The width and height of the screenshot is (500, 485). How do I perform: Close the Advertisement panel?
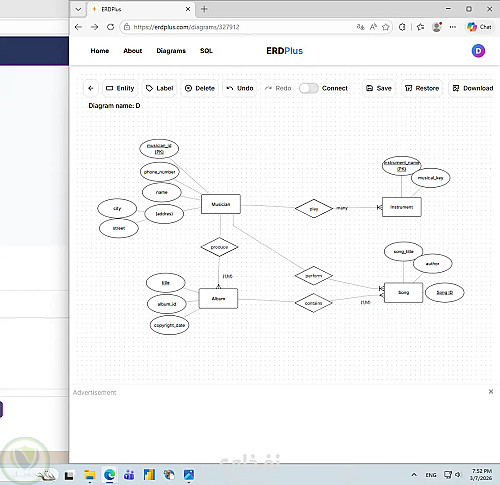pyautogui.click(x=491, y=391)
